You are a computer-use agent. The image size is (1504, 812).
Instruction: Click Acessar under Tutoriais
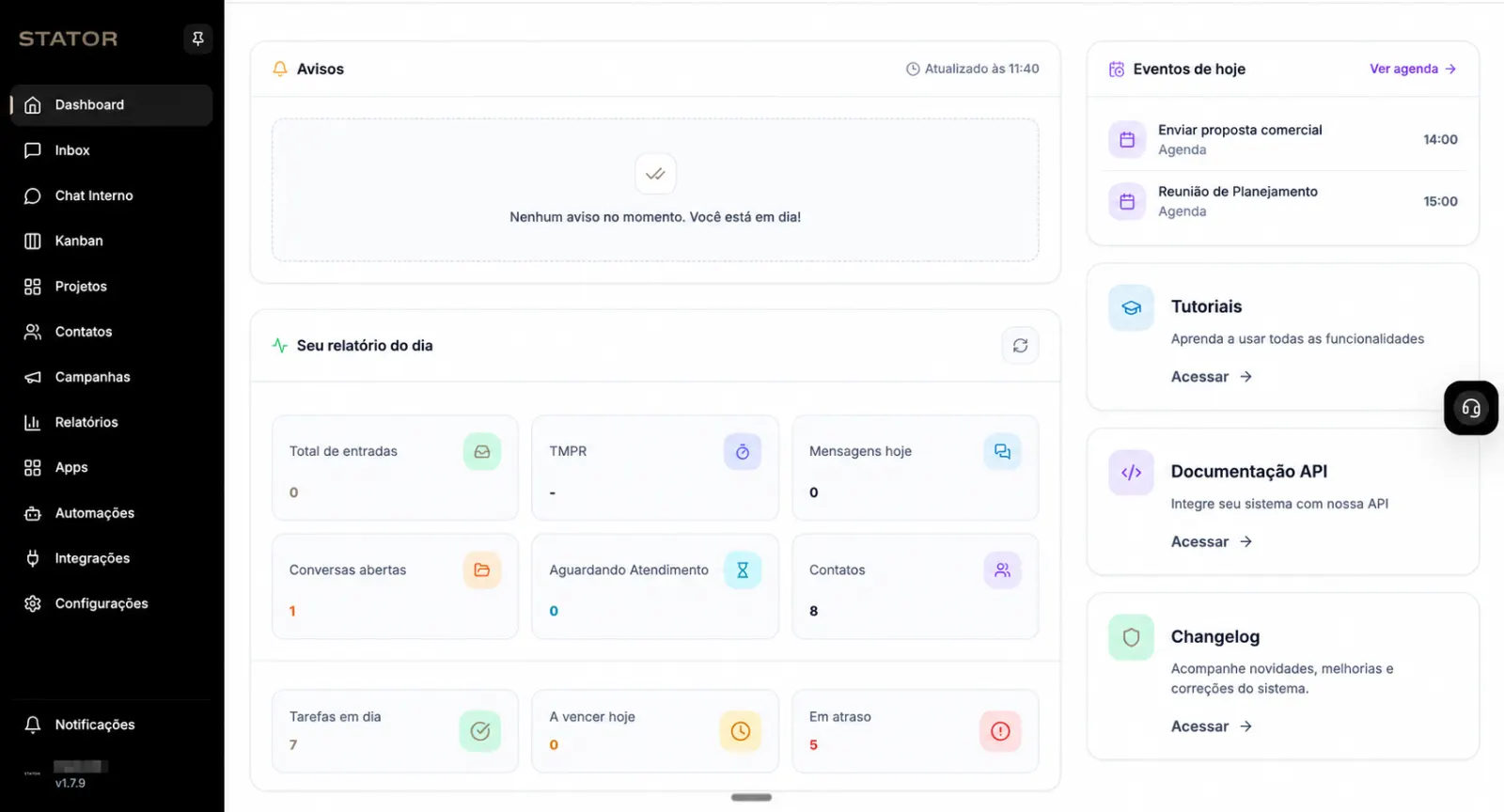1211,377
